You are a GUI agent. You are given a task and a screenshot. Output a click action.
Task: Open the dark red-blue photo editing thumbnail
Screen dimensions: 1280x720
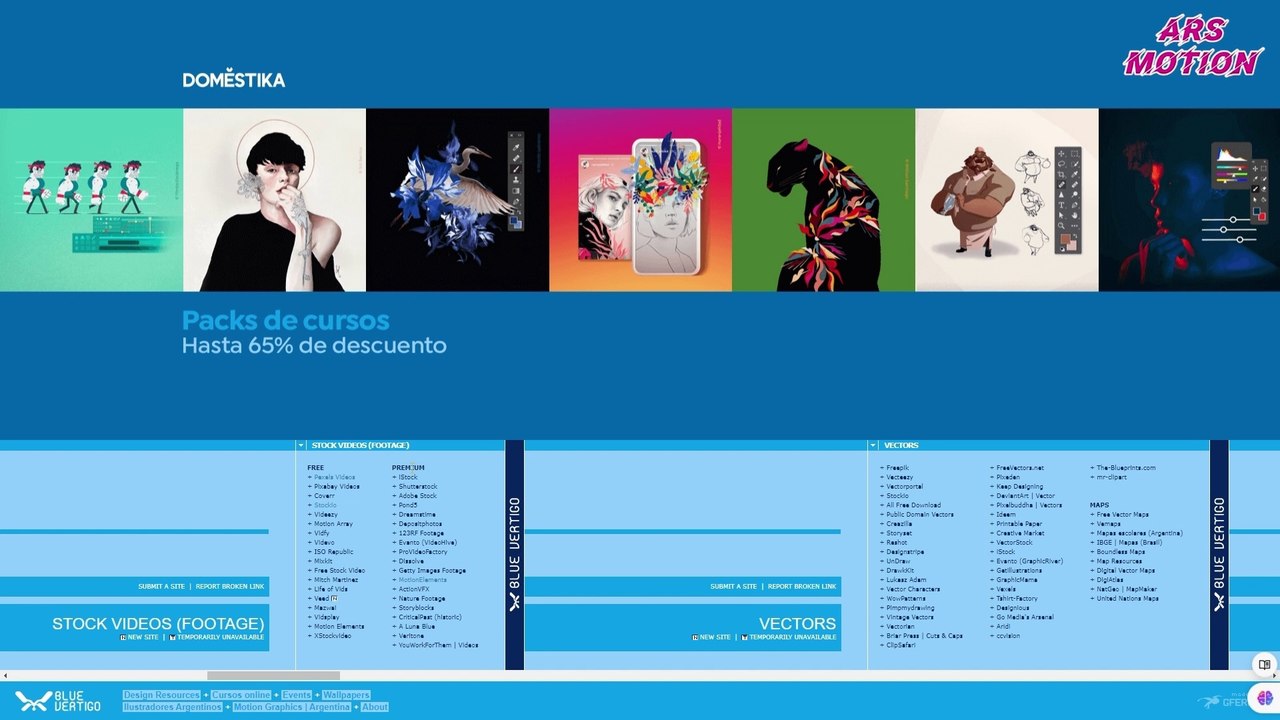(1189, 200)
